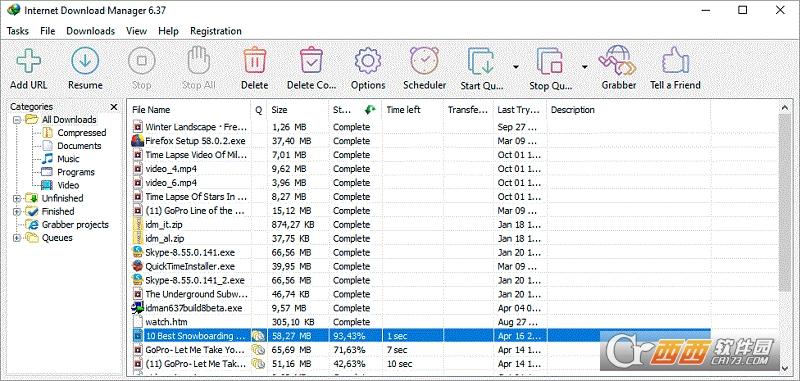Click the Stop All hand icon

tap(198, 61)
